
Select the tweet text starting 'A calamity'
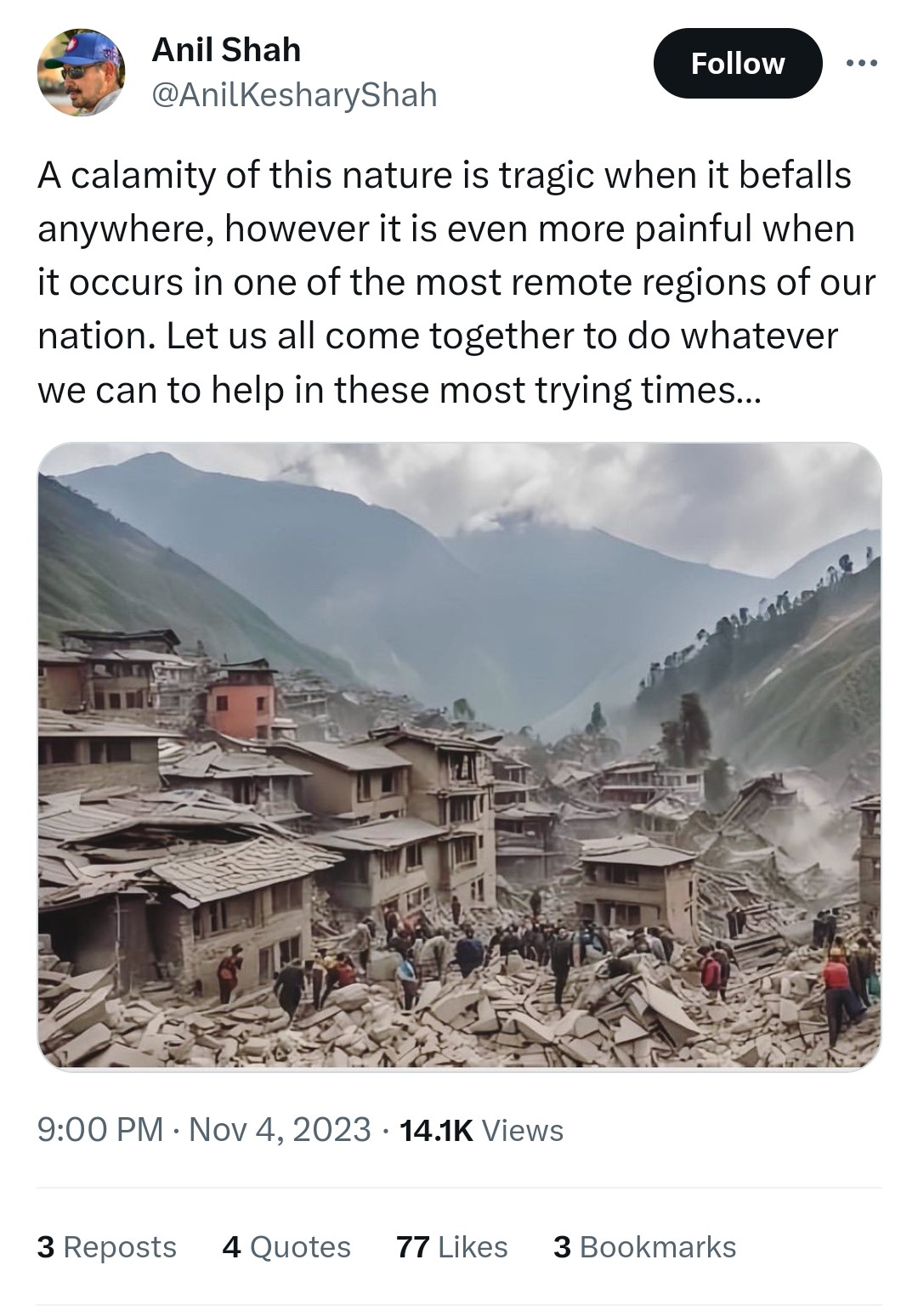(x=456, y=283)
